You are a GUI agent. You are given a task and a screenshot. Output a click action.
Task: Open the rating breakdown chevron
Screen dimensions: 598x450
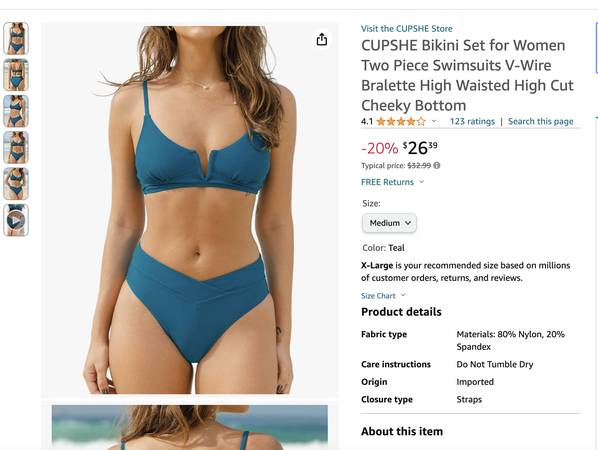434,121
